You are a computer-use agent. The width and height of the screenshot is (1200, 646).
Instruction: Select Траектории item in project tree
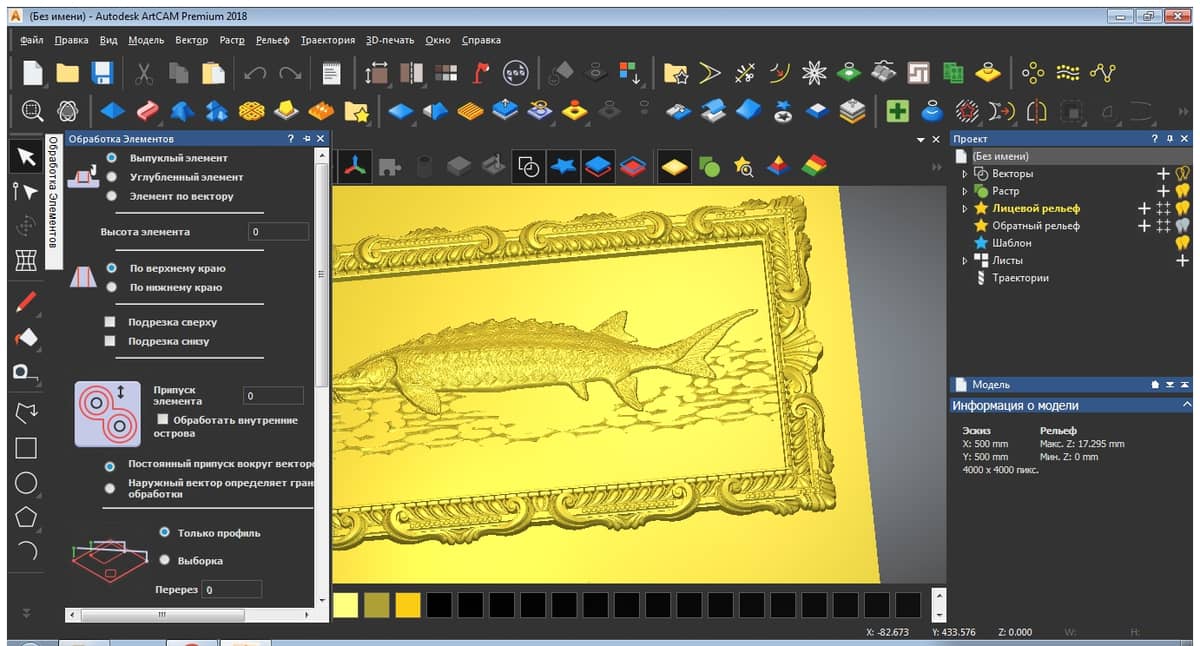[1020, 278]
